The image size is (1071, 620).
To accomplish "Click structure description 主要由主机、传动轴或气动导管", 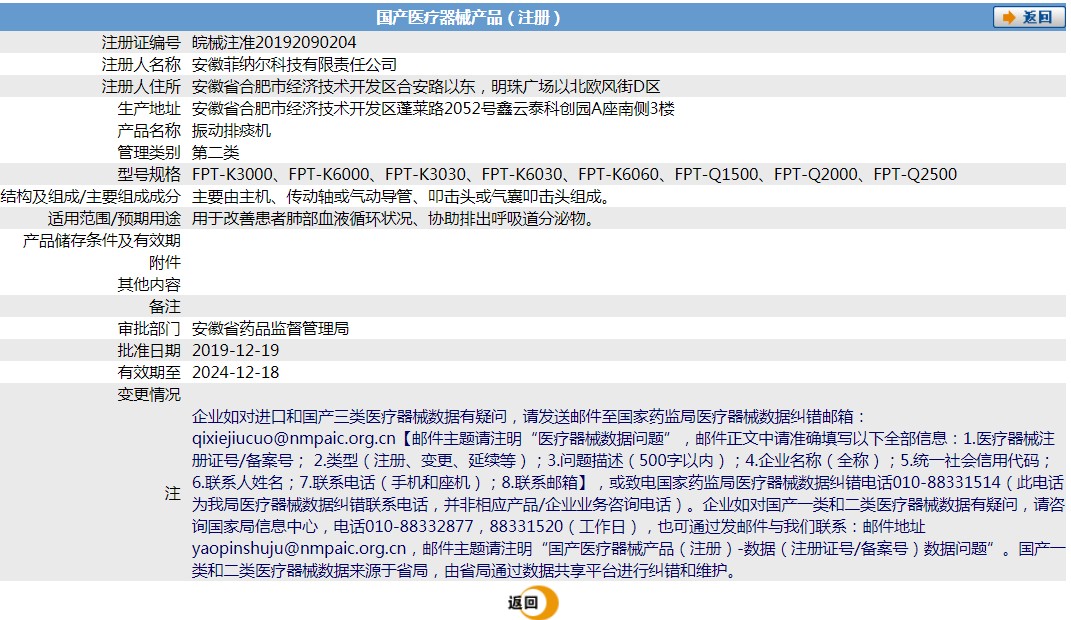I will click(401, 197).
